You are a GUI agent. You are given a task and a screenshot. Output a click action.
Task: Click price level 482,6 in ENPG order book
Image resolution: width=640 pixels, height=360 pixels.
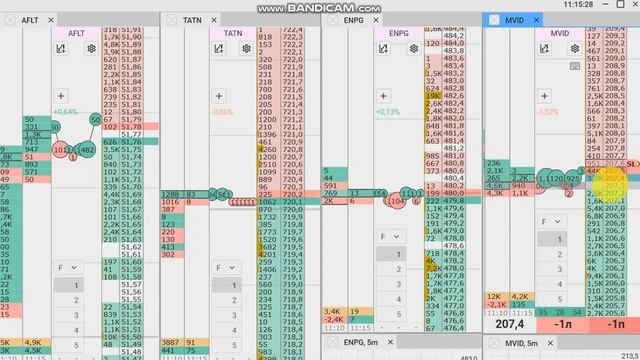tap(453, 96)
